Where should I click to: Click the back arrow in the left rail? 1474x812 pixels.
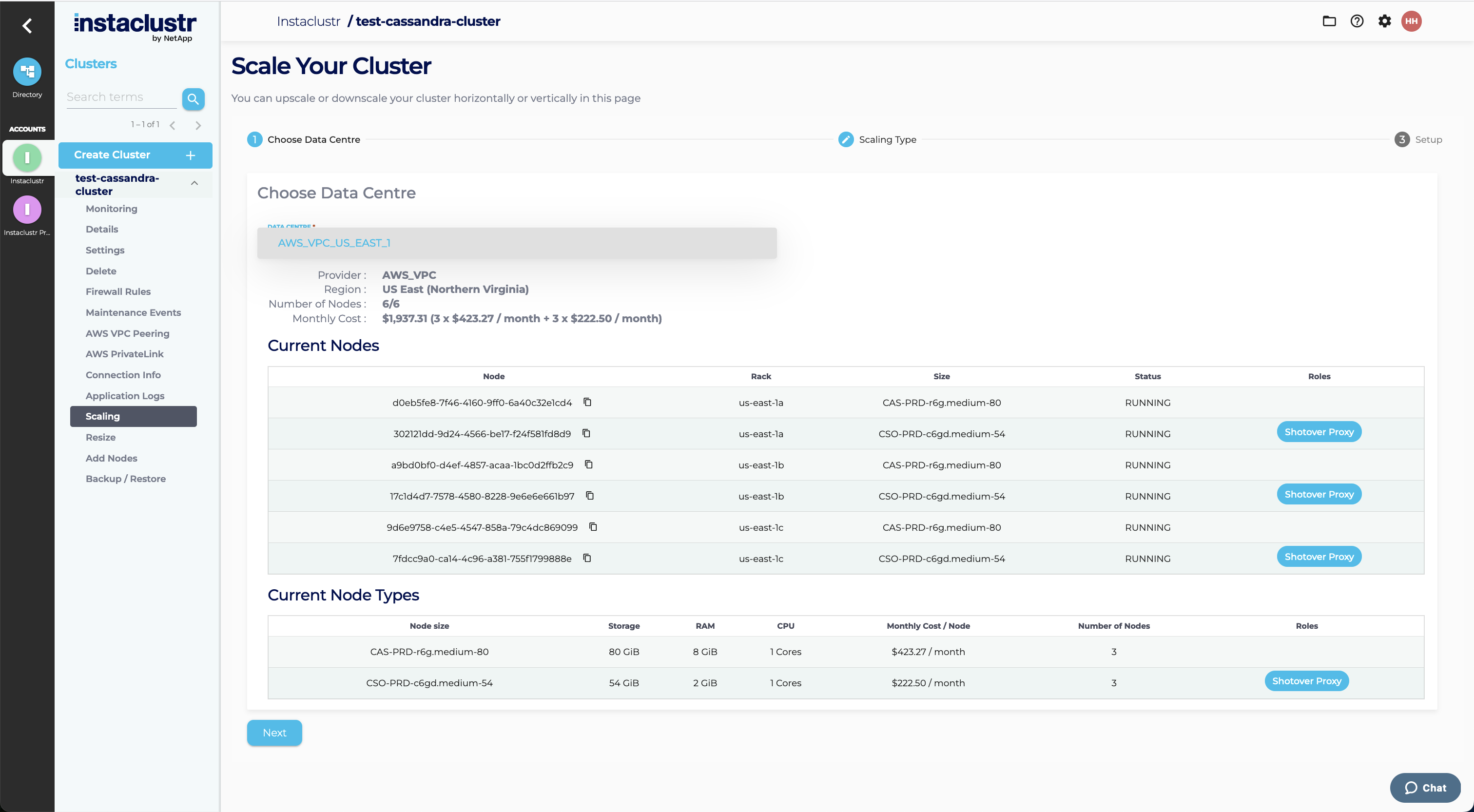27,25
